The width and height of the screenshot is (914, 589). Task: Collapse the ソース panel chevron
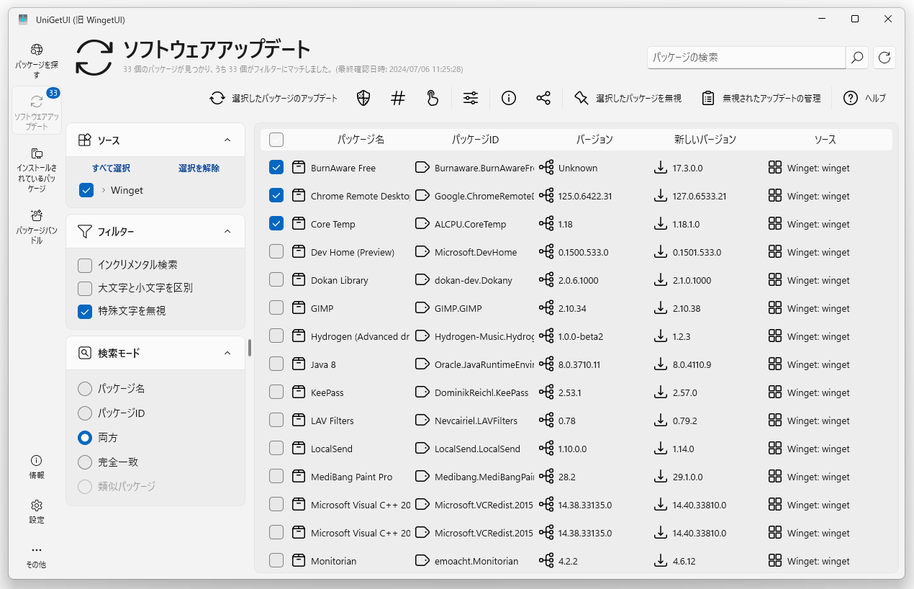227,140
